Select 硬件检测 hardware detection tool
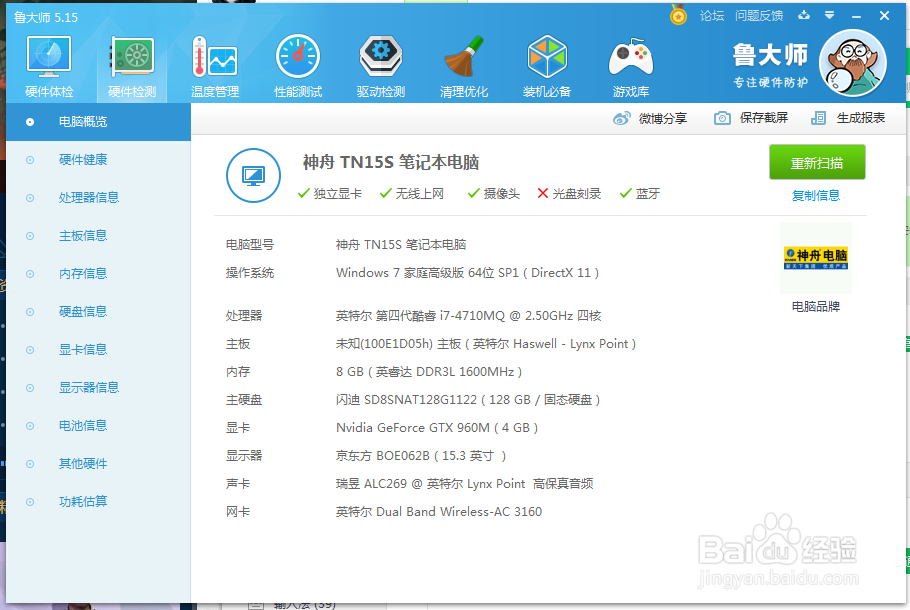Viewport: 910px width, 610px height. click(x=132, y=66)
